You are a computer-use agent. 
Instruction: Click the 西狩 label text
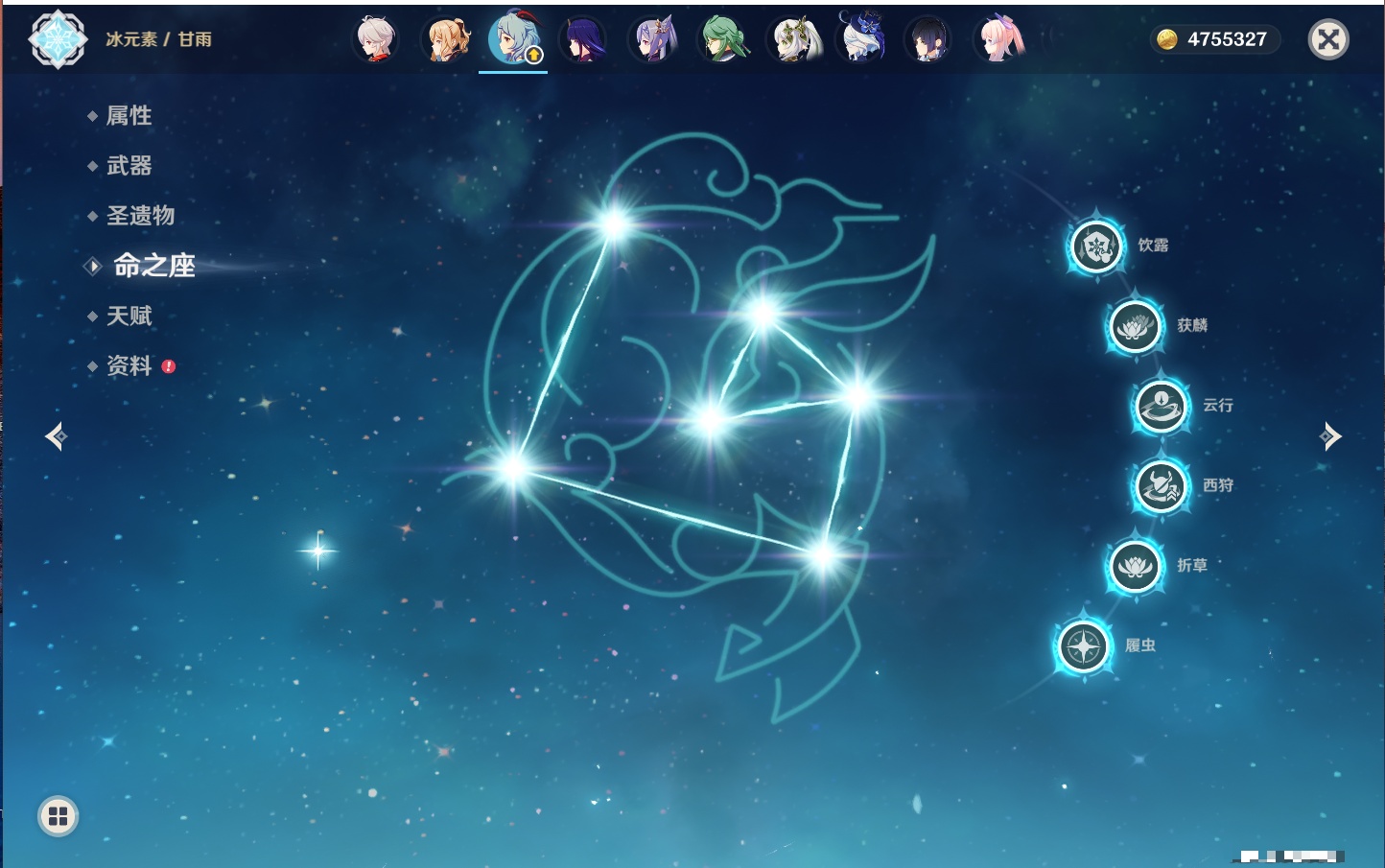1218,485
